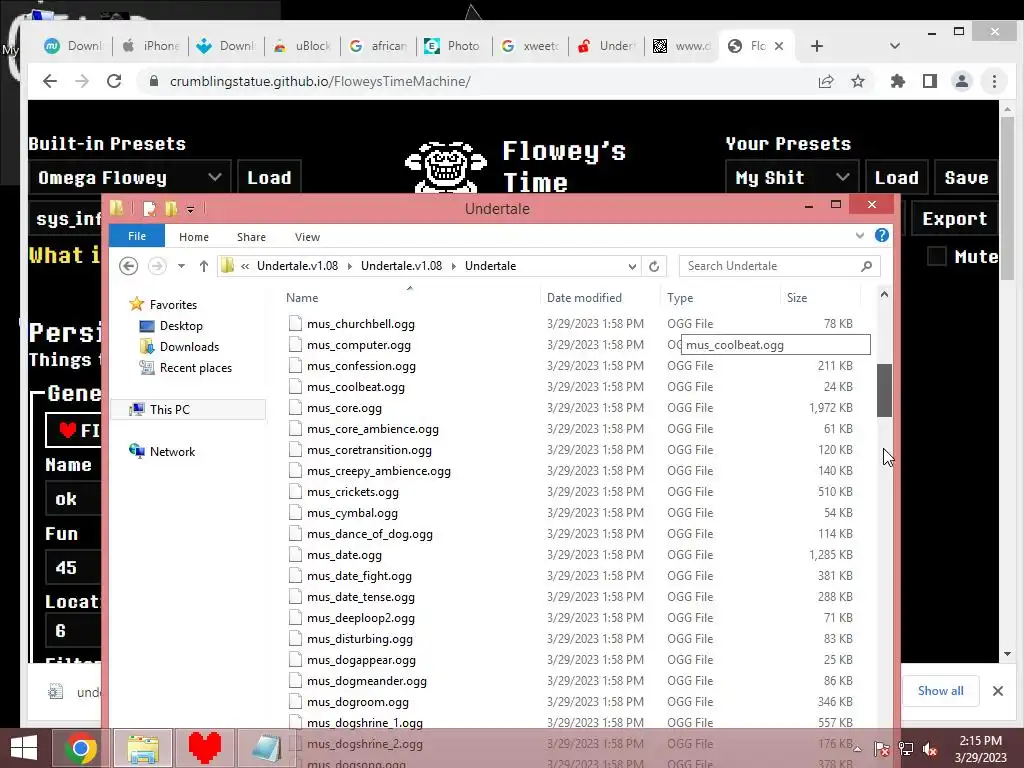Load the built-in Omega Flowey preset
The width and height of the screenshot is (1024, 768).
point(269,178)
